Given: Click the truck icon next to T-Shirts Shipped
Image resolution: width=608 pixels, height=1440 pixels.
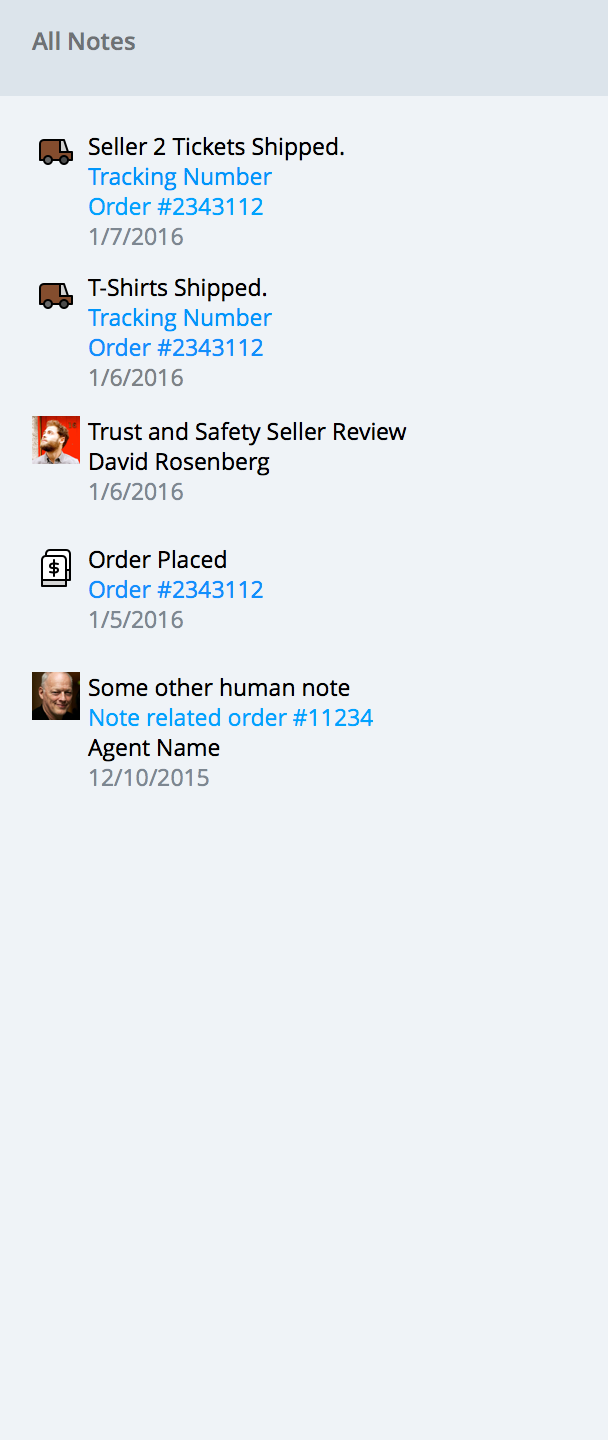Looking at the screenshot, I should [56, 295].
